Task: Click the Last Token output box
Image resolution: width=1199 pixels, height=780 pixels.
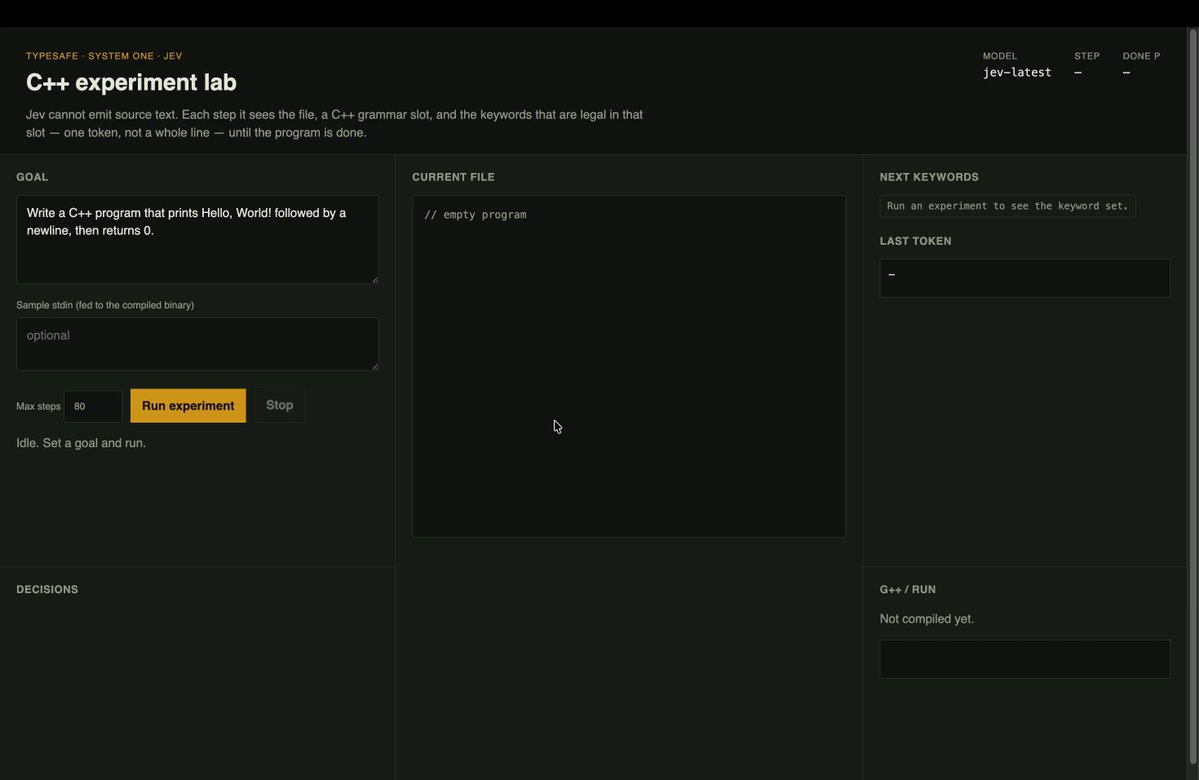Action: [x=1025, y=278]
